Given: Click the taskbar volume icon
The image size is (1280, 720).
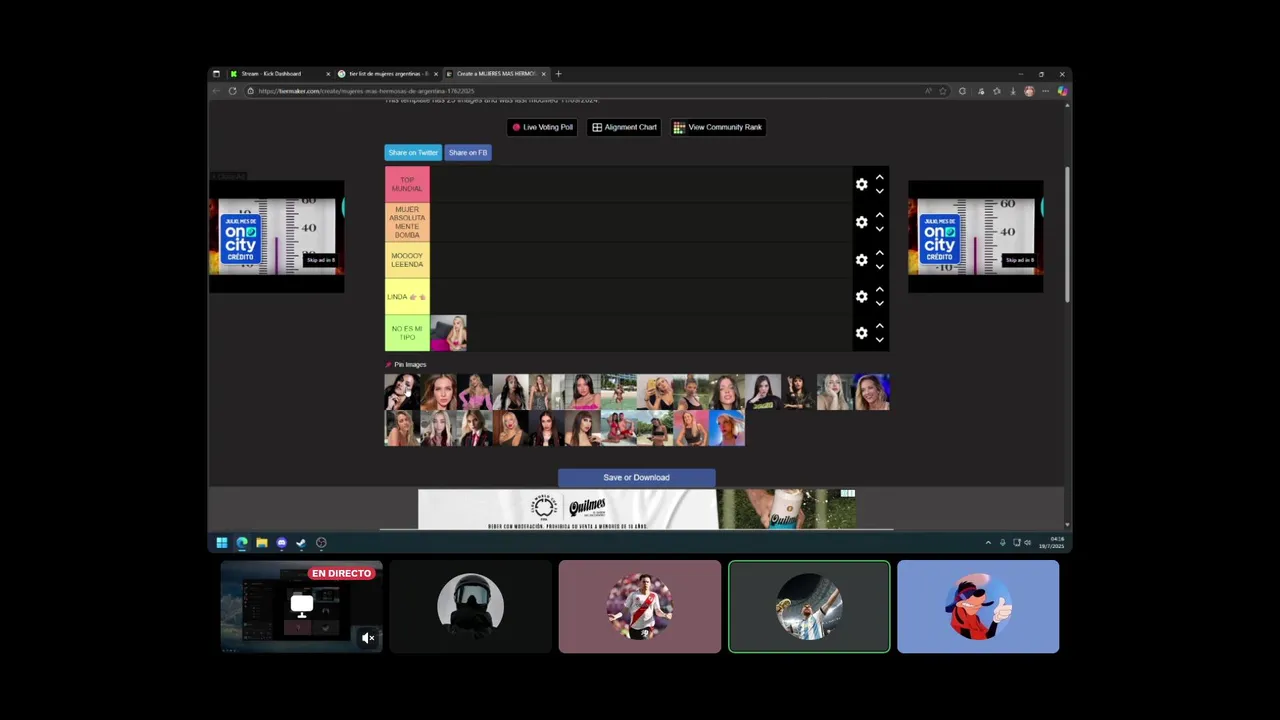Looking at the screenshot, I should [x=1027, y=543].
